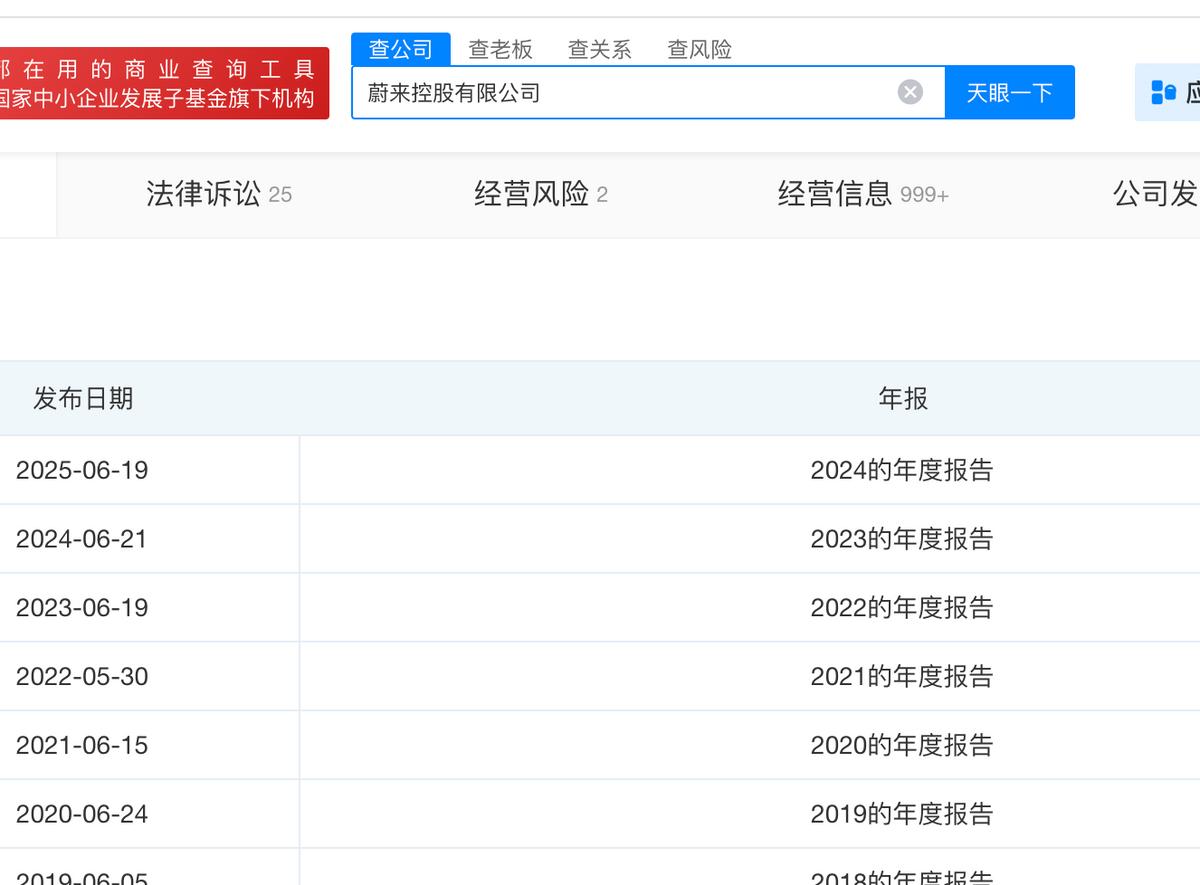This screenshot has height=885, width=1200.
Task: Click the blue 应用 icon at right
Action: tap(1166, 93)
